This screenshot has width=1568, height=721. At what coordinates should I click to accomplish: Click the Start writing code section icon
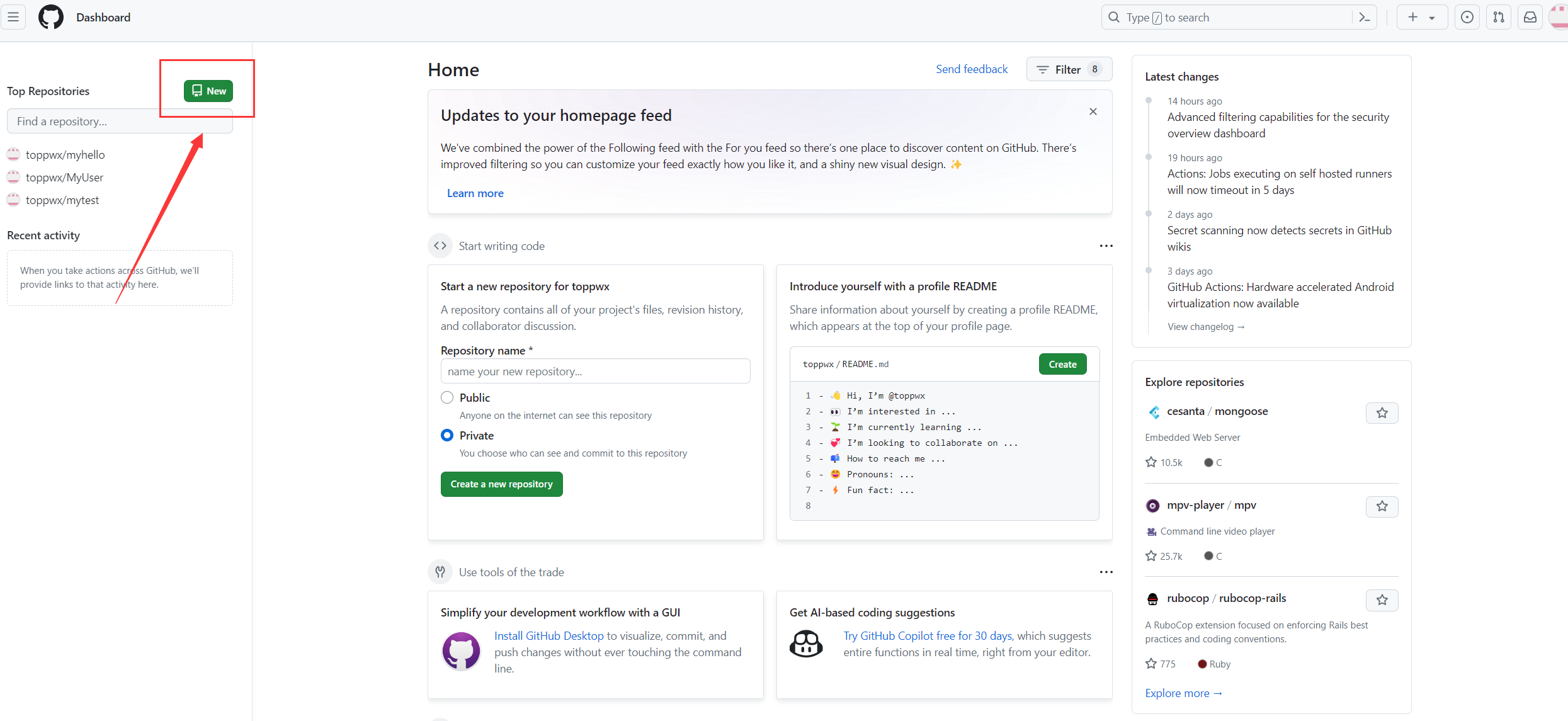click(440, 246)
